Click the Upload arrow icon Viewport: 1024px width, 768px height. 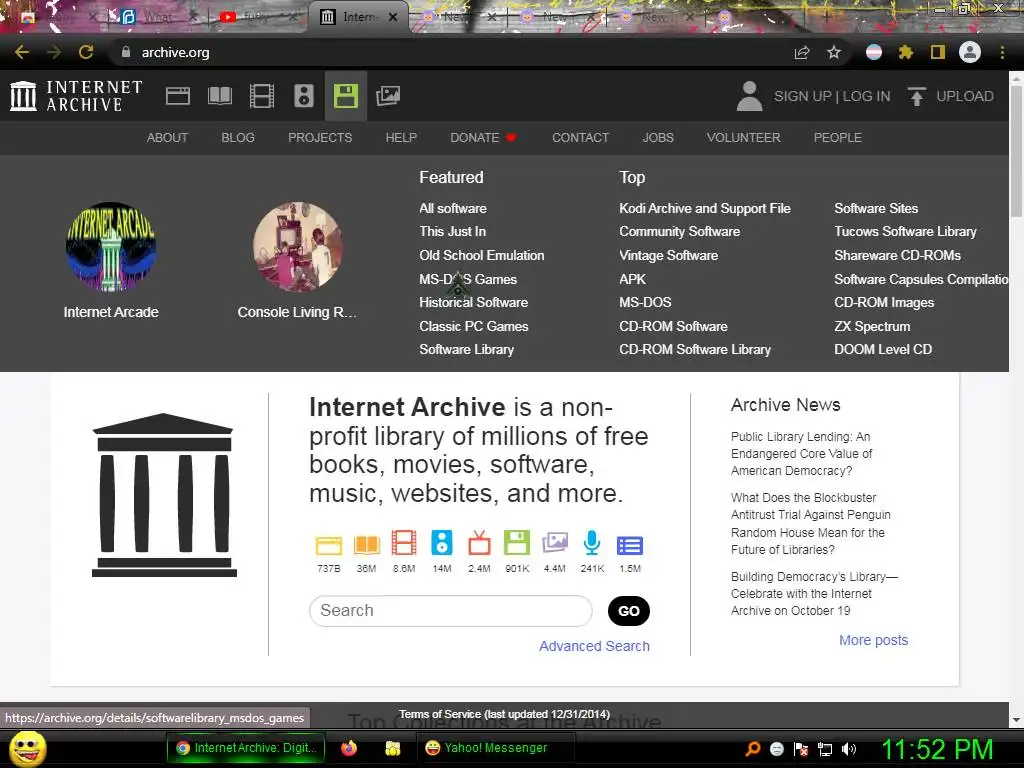[x=916, y=96]
